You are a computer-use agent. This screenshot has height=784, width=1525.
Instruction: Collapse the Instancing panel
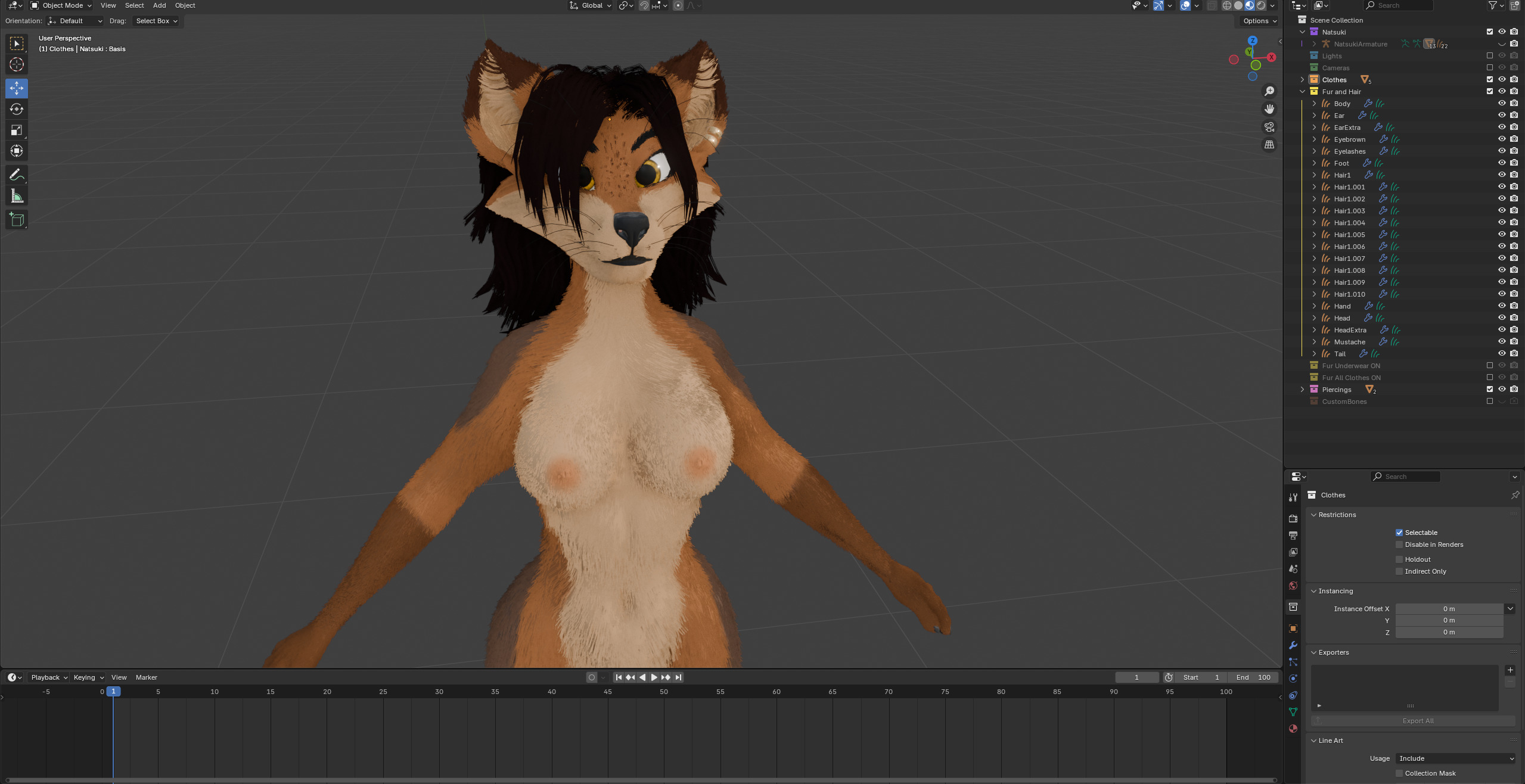1313,591
